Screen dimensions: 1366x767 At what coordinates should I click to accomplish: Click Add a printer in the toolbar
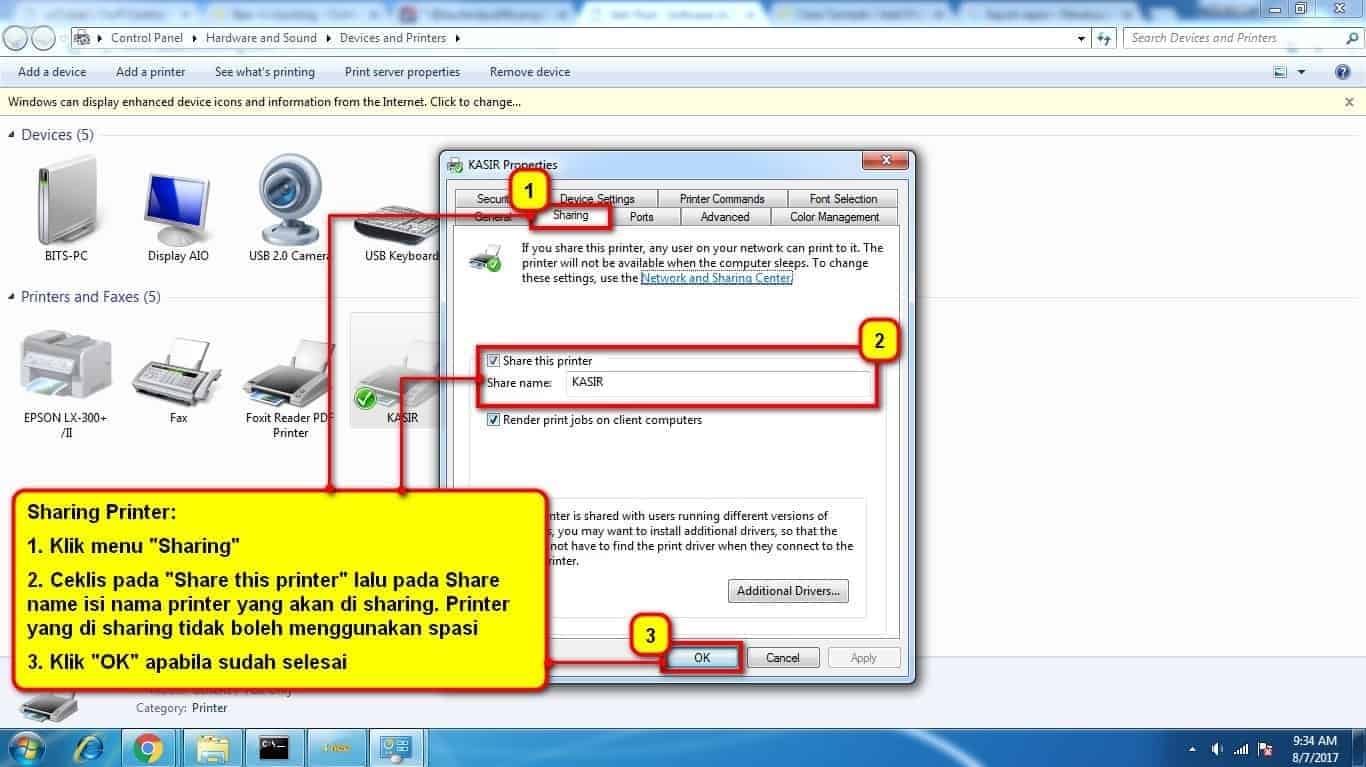click(150, 72)
